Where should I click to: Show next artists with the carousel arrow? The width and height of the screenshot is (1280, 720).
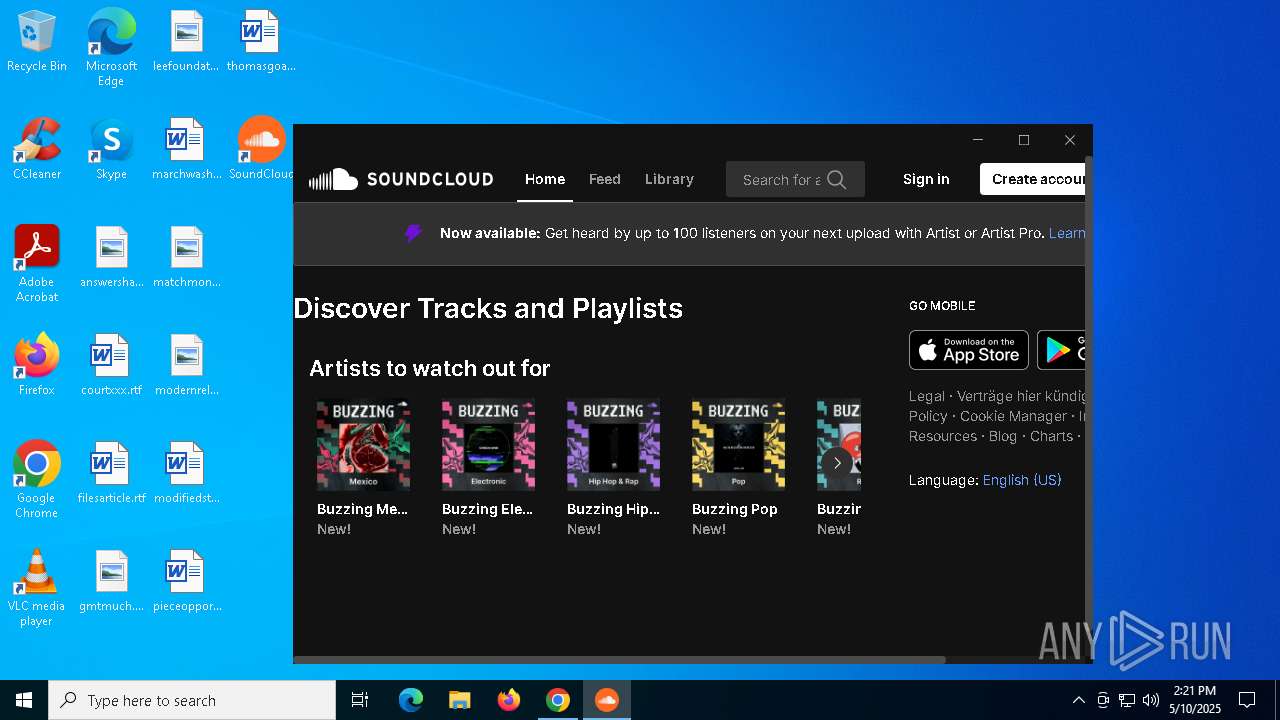[837, 463]
